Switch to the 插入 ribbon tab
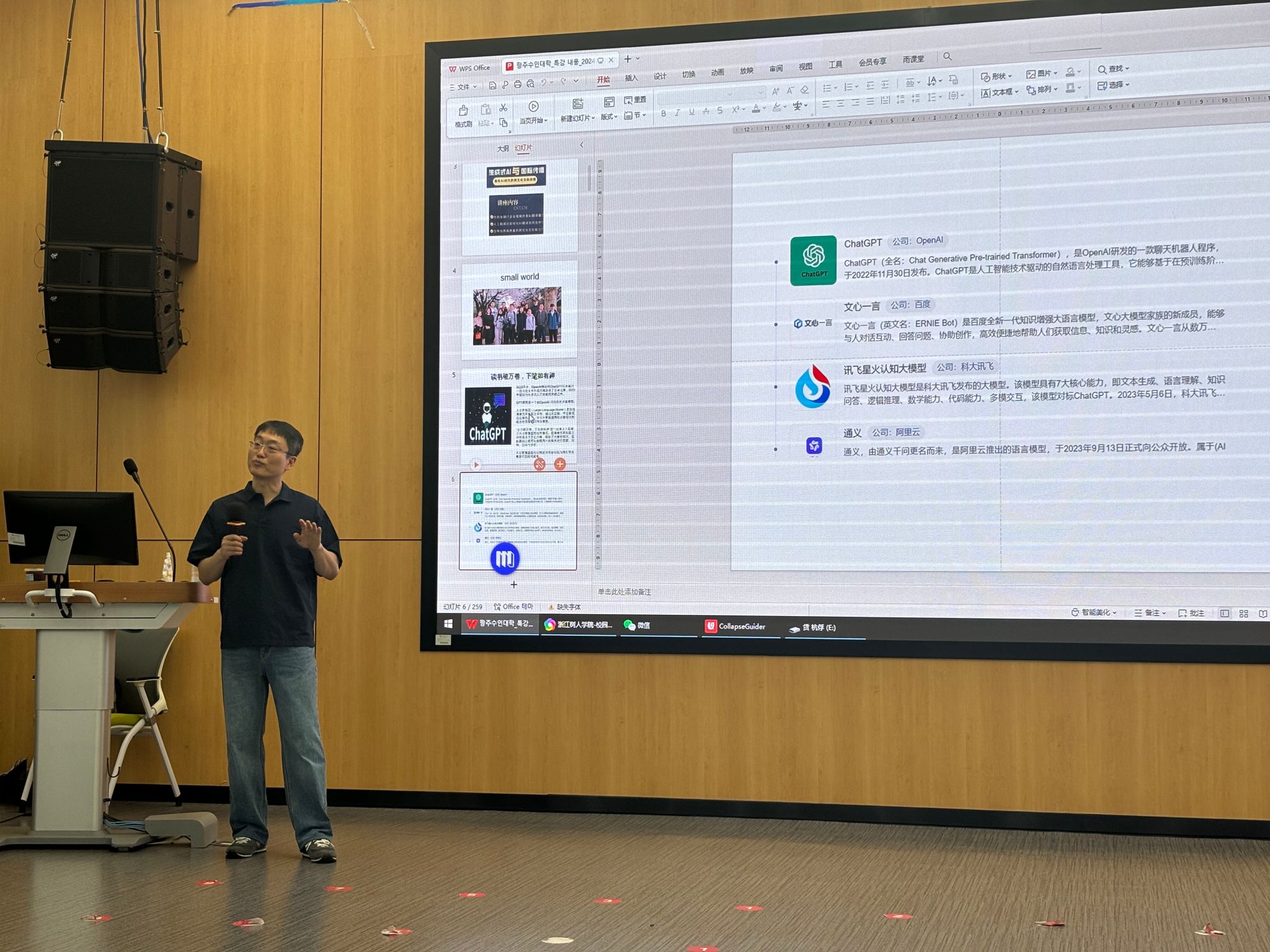Screen dimensions: 1270x952 click(631, 78)
